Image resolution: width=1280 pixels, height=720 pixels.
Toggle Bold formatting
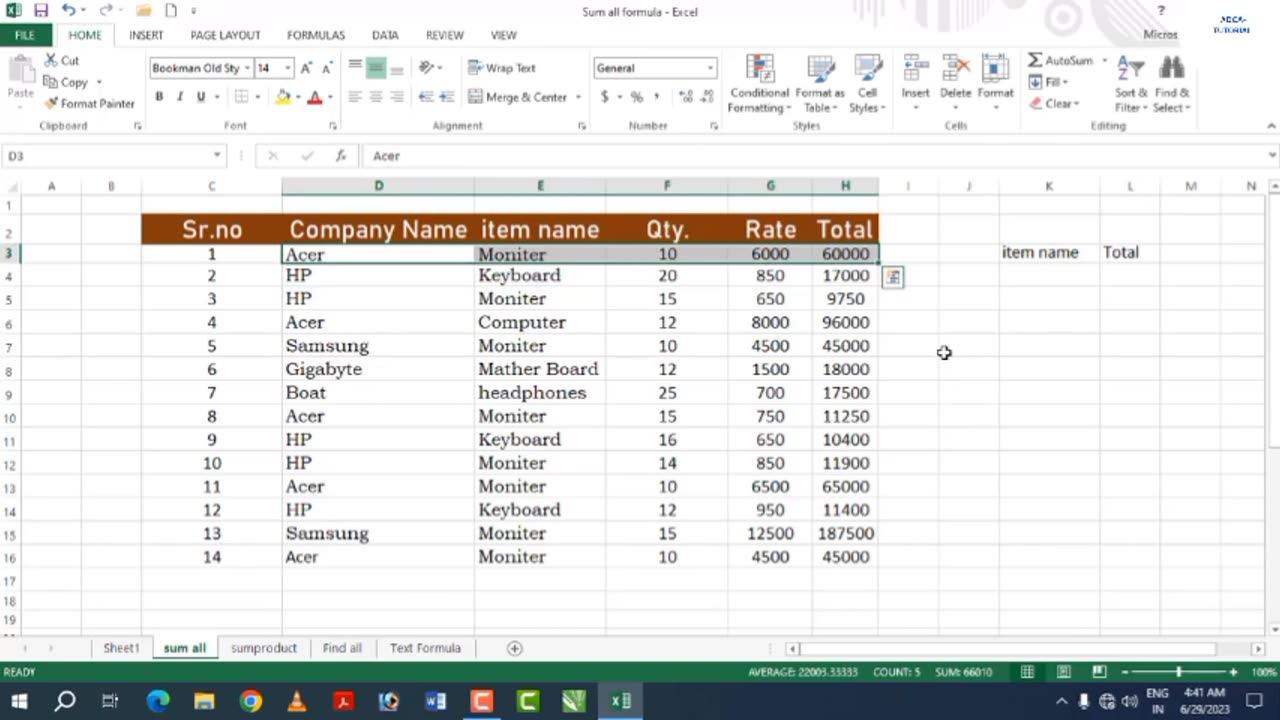coord(158,97)
